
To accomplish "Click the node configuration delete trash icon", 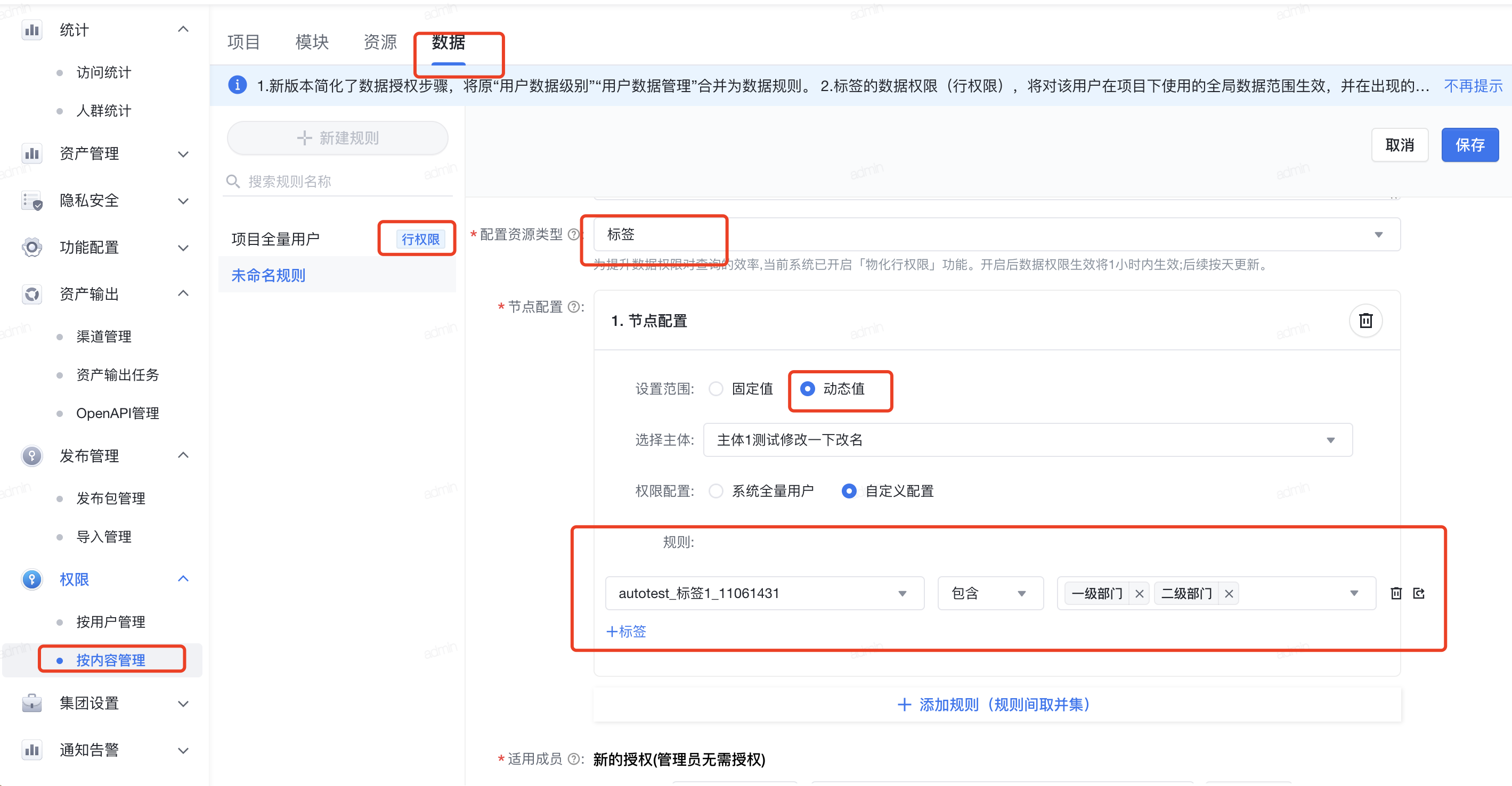I will coord(1365,321).
